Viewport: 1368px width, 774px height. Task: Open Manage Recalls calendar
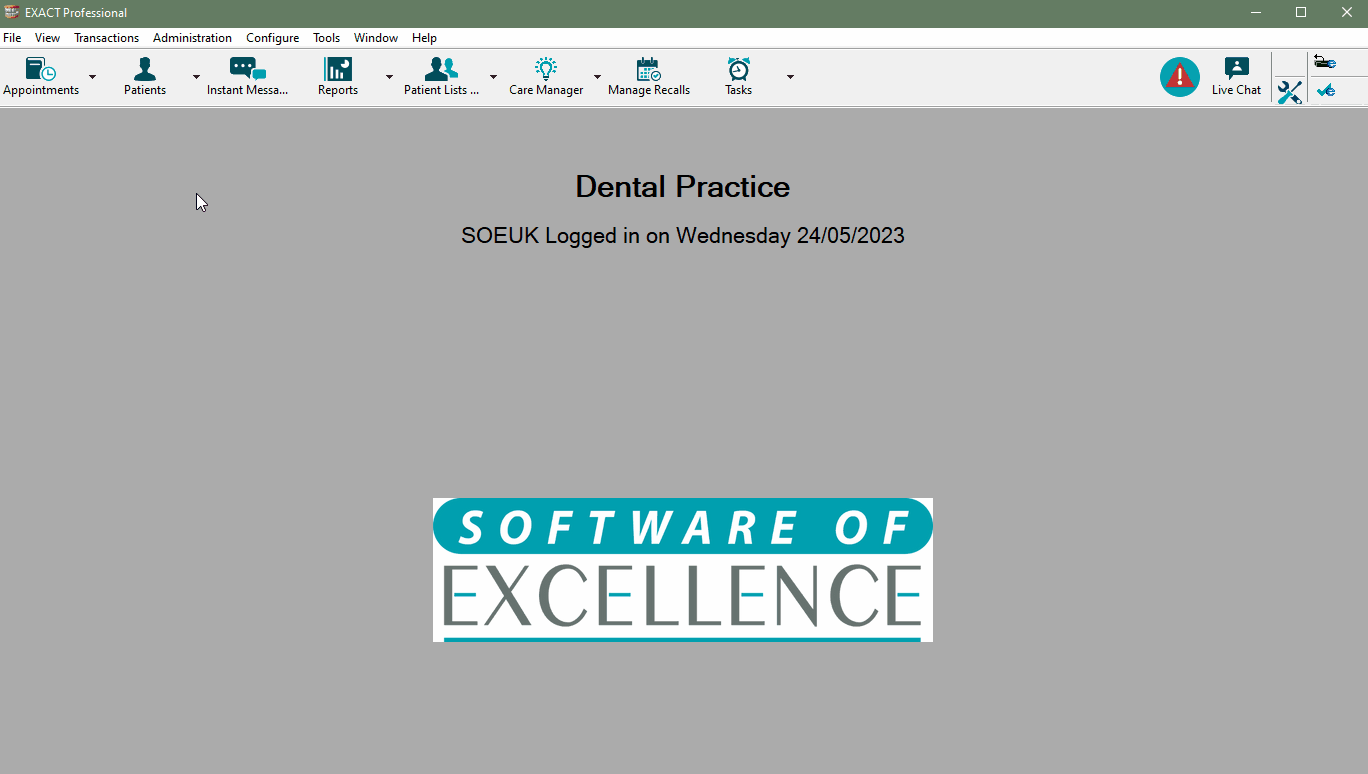point(649,77)
